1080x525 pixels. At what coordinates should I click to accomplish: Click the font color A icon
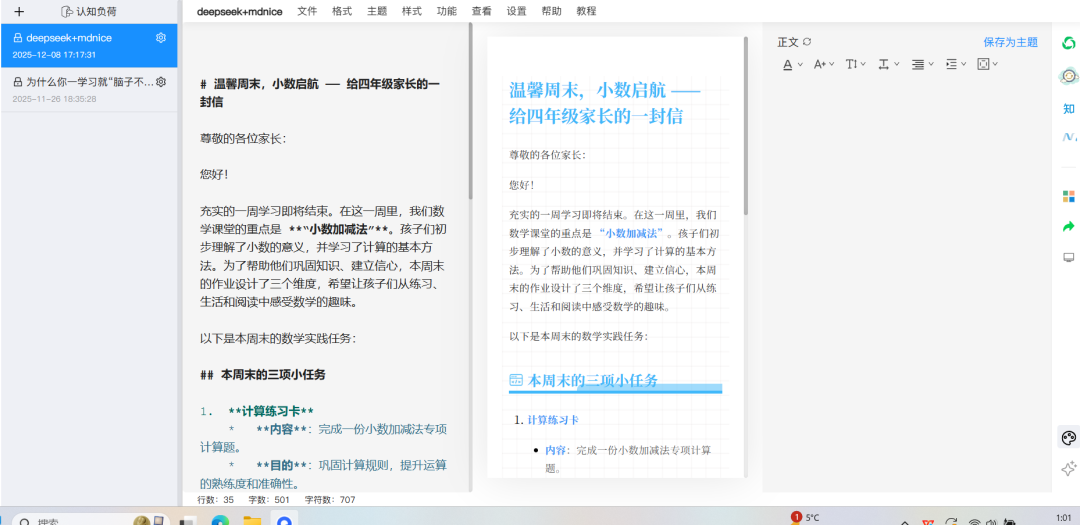pos(788,64)
